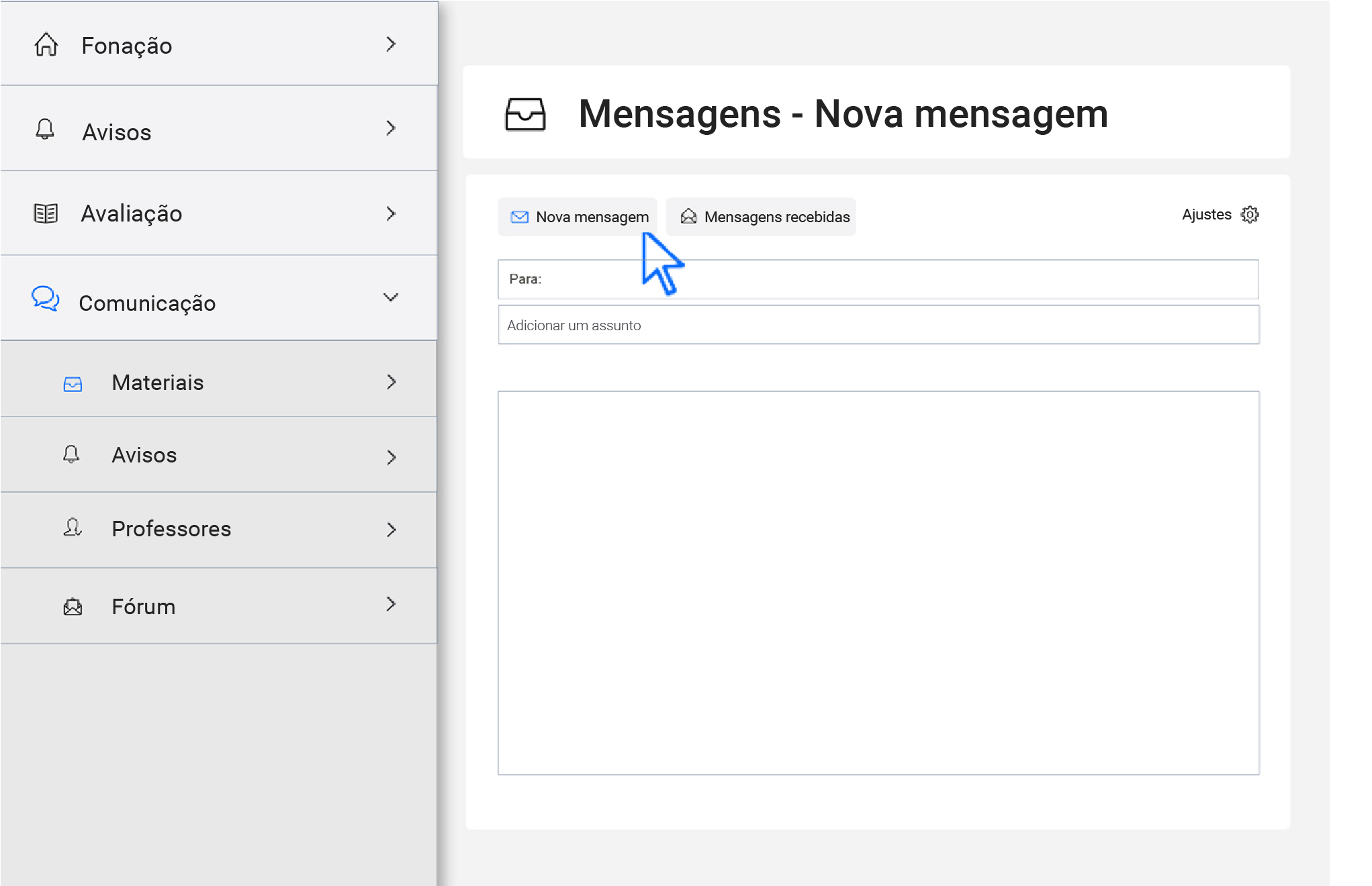Click the Para recipient field
1372x886 pixels.
[x=878, y=279]
